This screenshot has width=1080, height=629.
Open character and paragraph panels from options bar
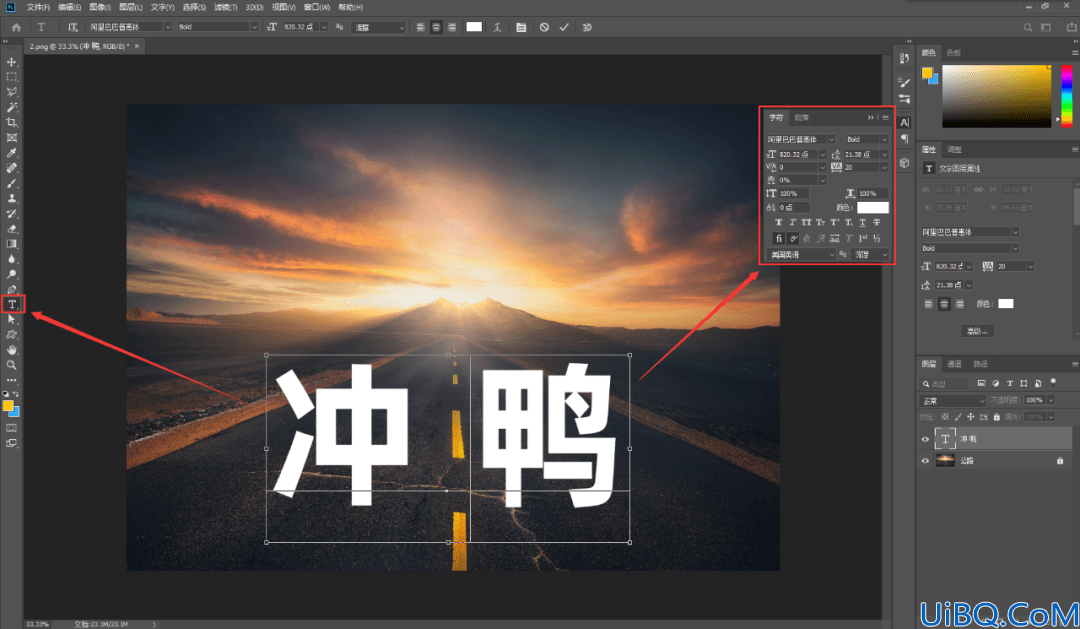click(x=521, y=28)
